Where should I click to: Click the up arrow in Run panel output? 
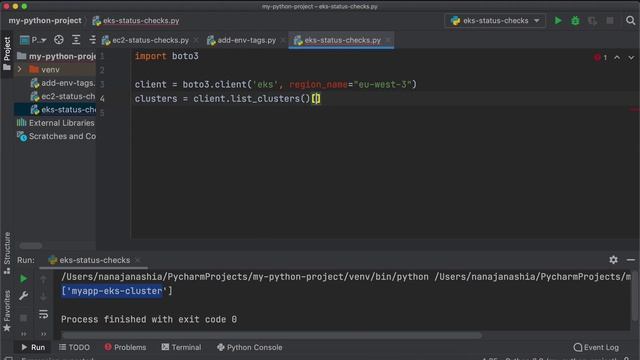(x=43, y=279)
